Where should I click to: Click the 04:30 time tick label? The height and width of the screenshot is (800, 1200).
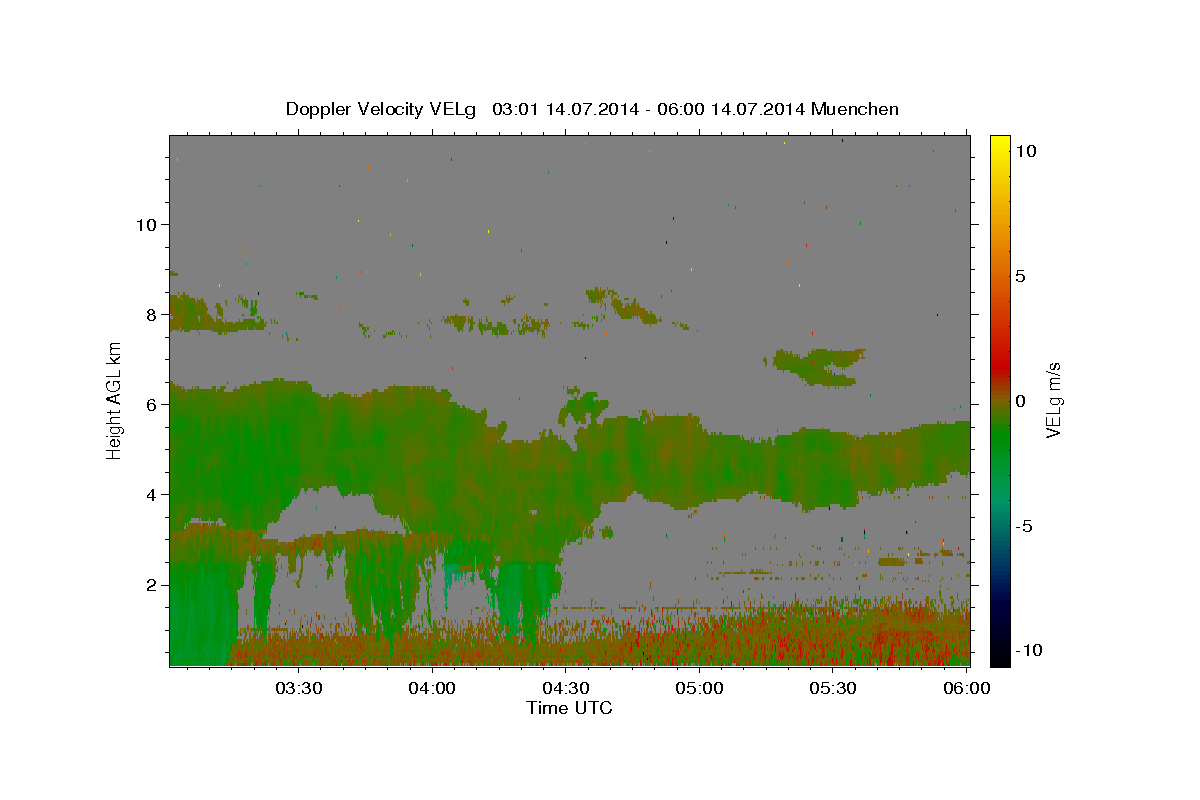pos(566,688)
